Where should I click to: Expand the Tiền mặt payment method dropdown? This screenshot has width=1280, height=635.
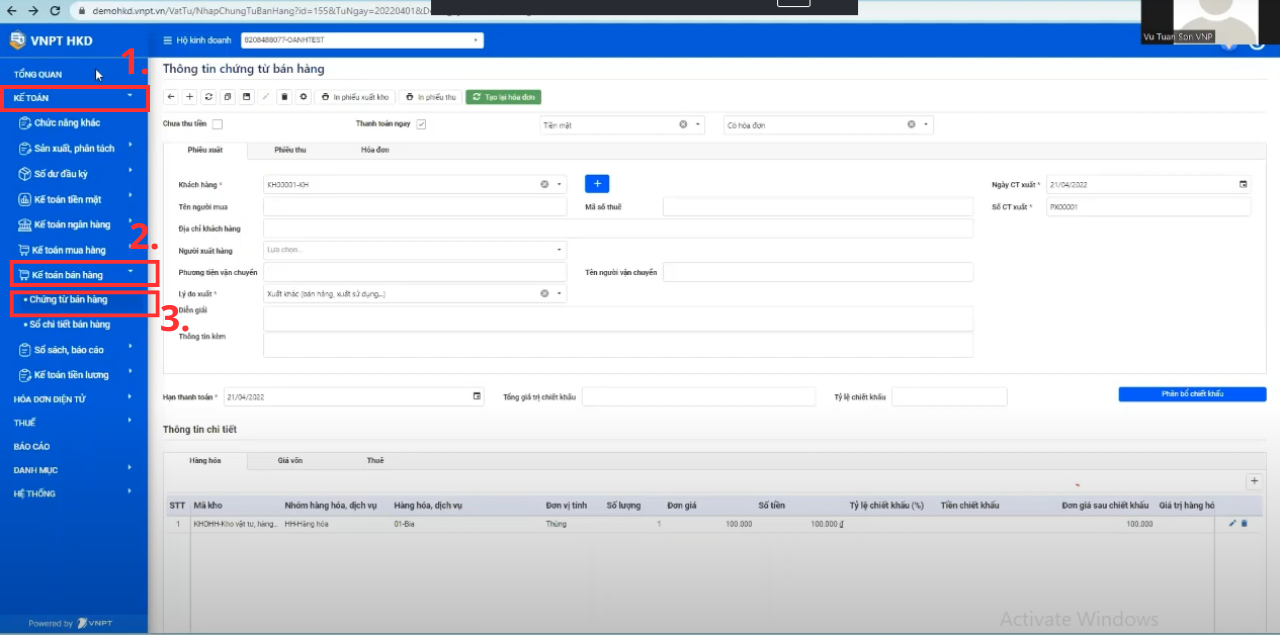point(698,125)
